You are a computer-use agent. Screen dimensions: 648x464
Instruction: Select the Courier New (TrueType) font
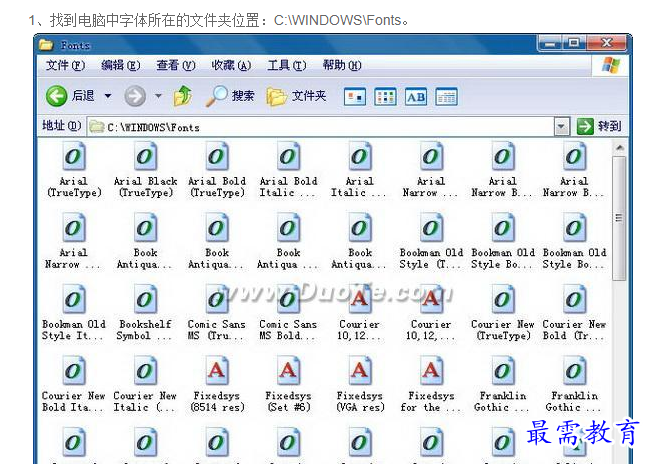pos(503,313)
